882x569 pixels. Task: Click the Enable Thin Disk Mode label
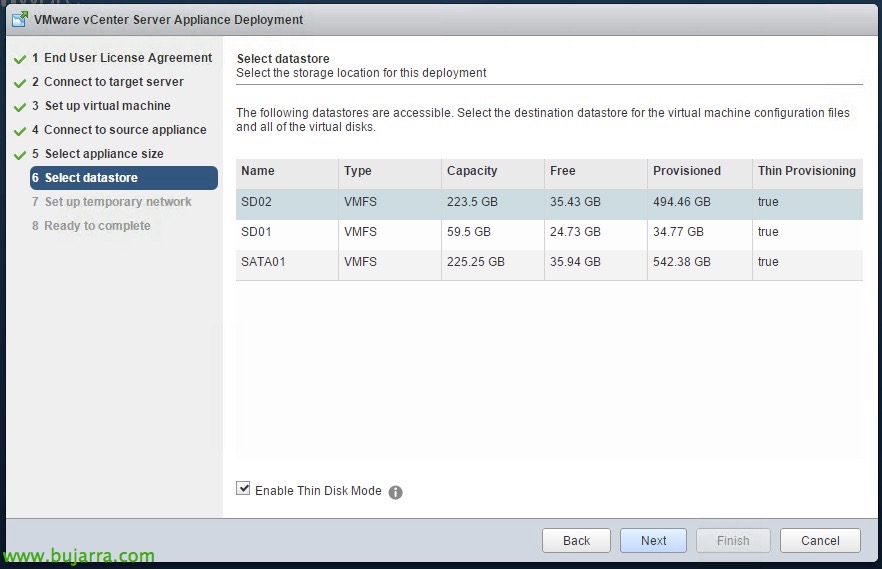(318, 491)
